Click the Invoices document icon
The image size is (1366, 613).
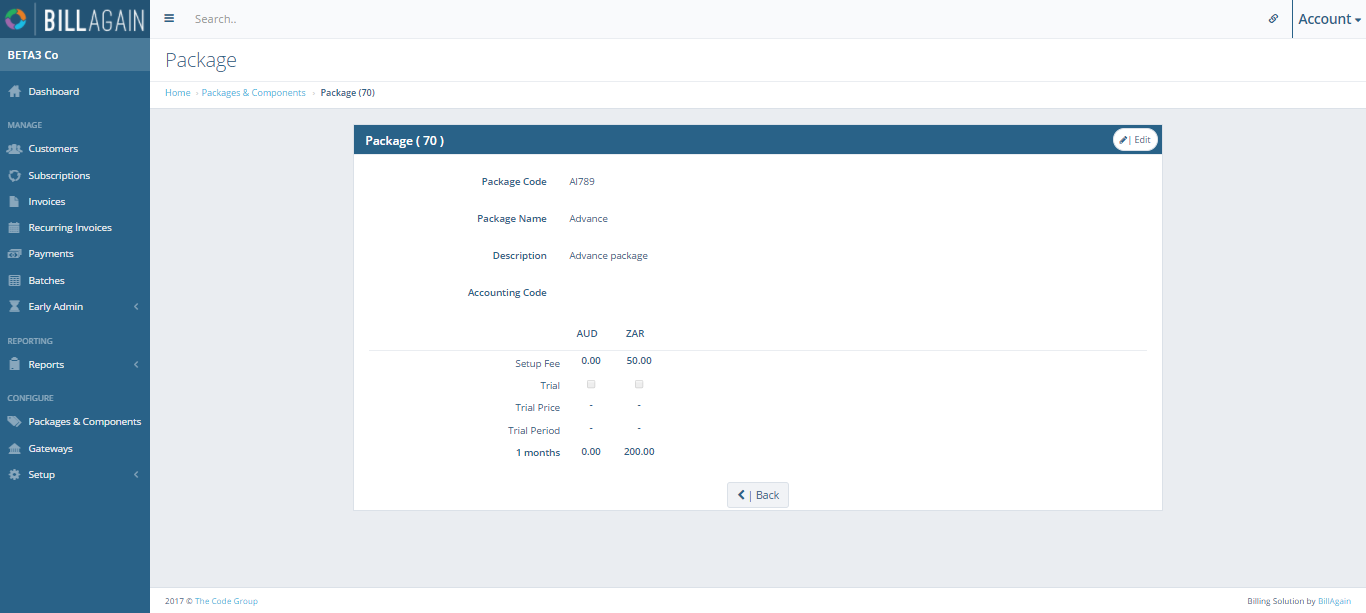pyautogui.click(x=15, y=202)
